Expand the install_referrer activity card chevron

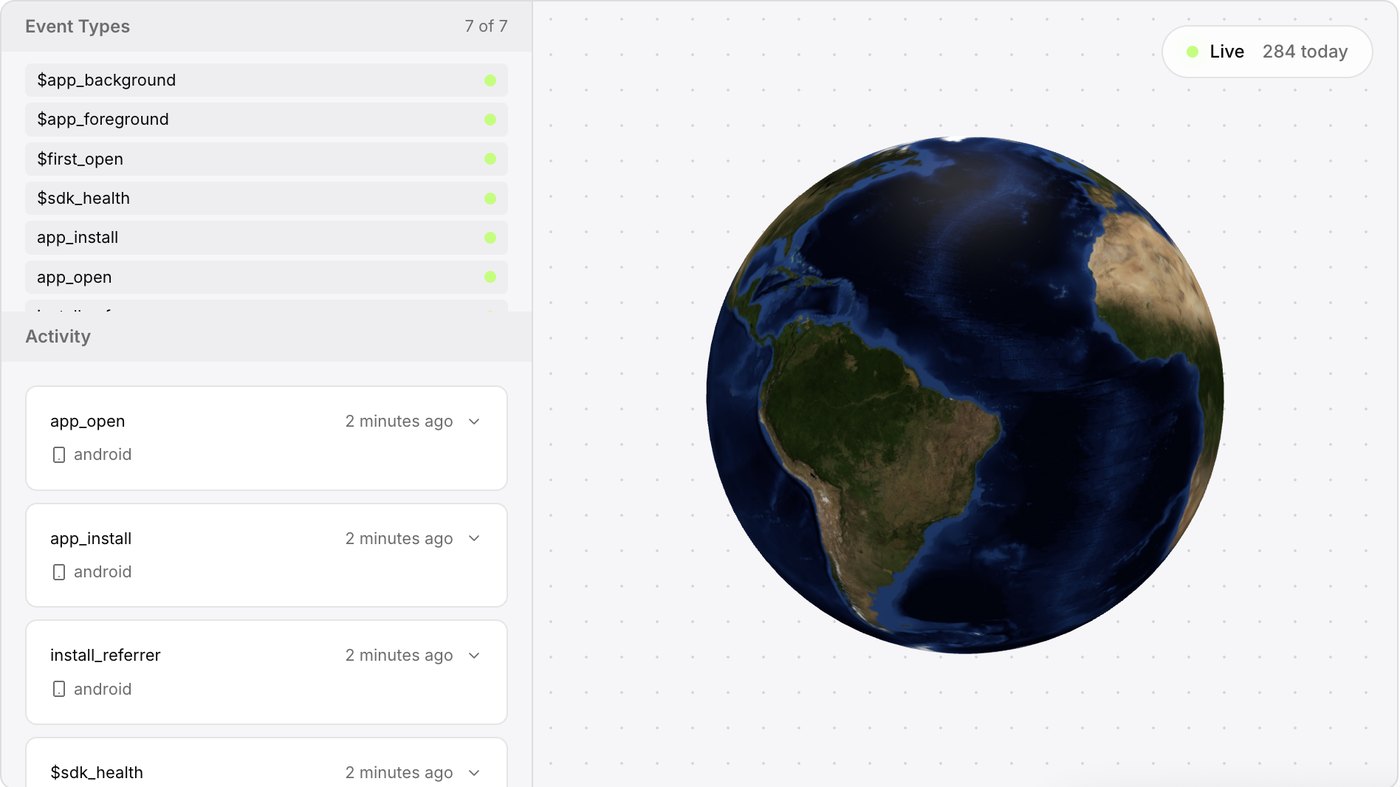(474, 655)
